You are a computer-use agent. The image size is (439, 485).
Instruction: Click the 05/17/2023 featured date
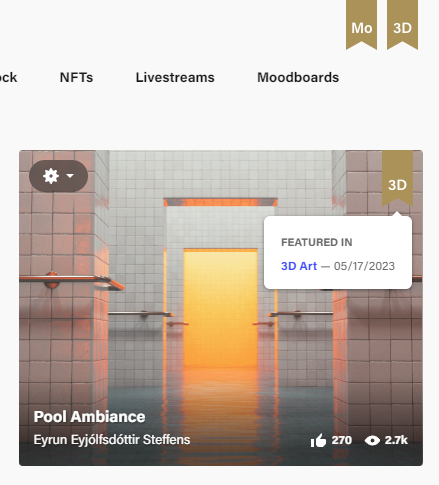(364, 266)
